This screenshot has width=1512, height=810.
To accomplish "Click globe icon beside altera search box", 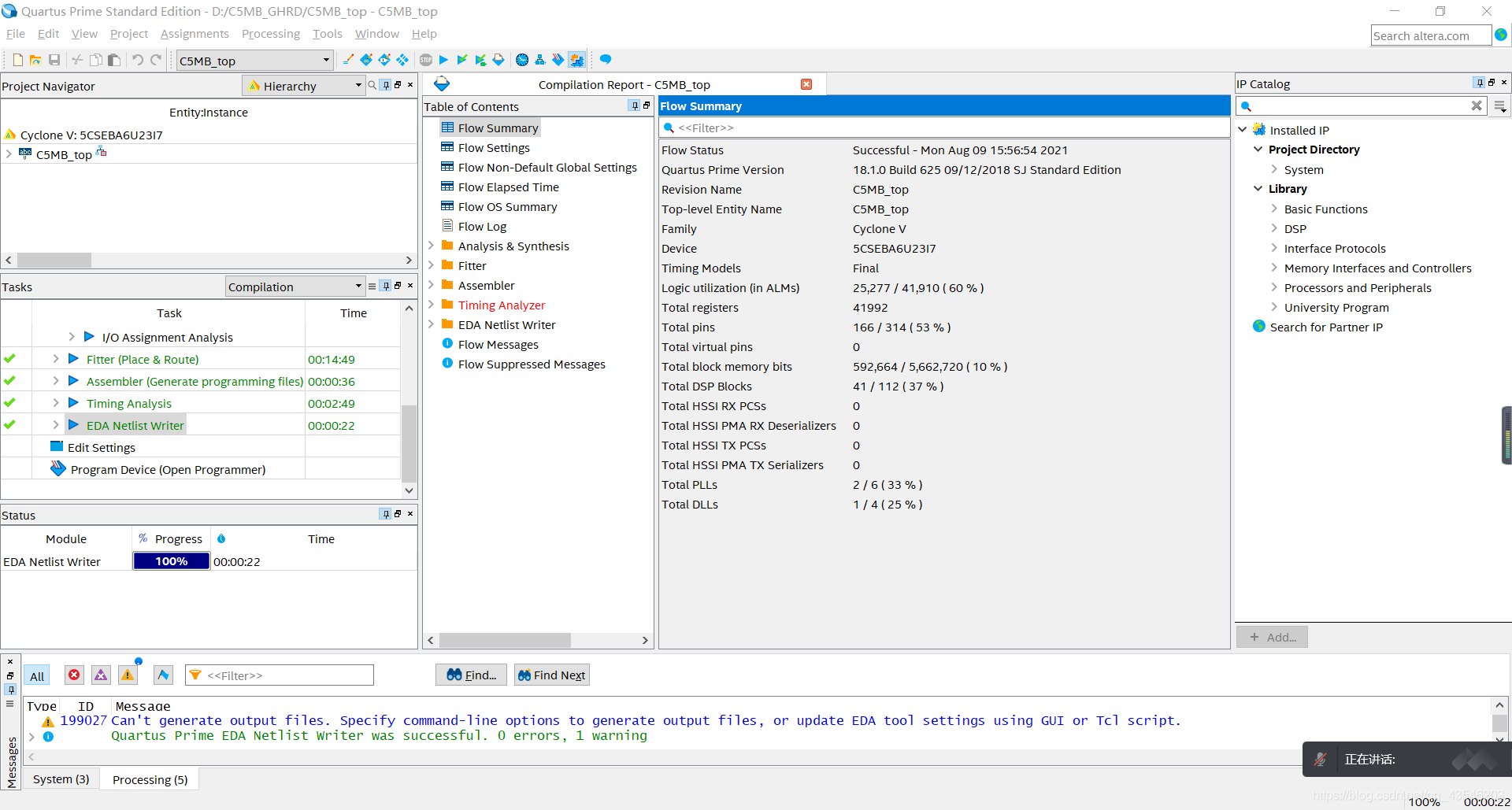I will (1501, 35).
